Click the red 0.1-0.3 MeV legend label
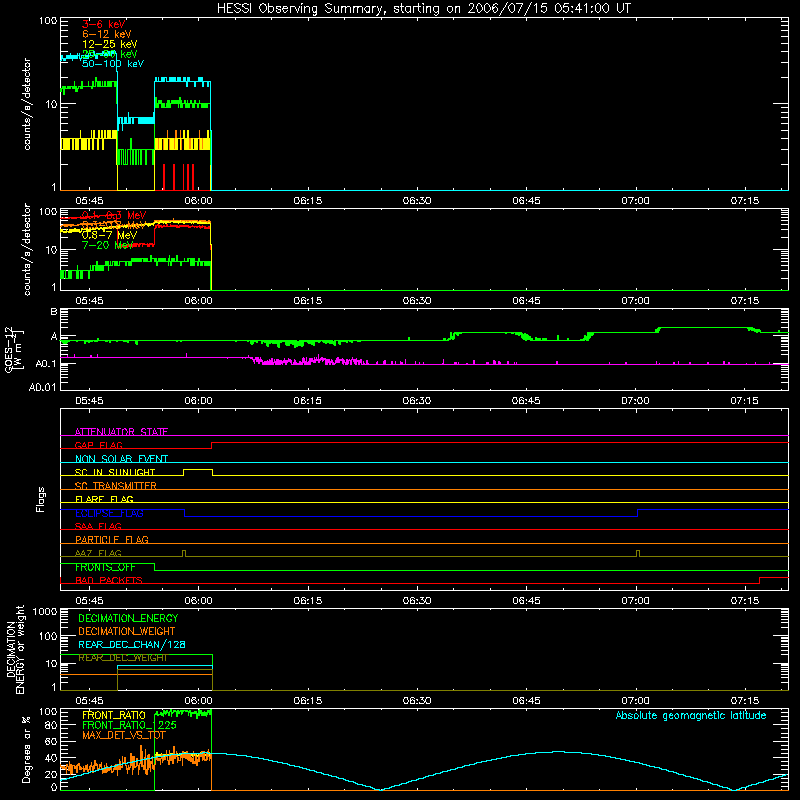Image resolution: width=800 pixels, height=800 pixels. click(x=114, y=215)
